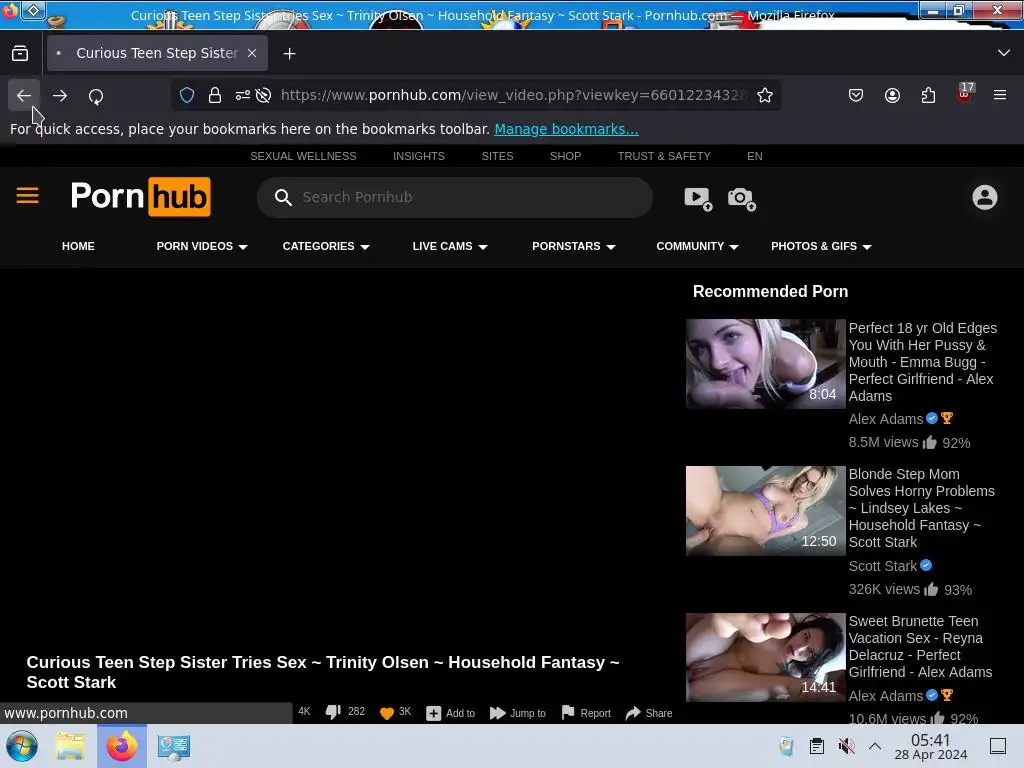
Task: Click the Add to button
Action: point(451,713)
